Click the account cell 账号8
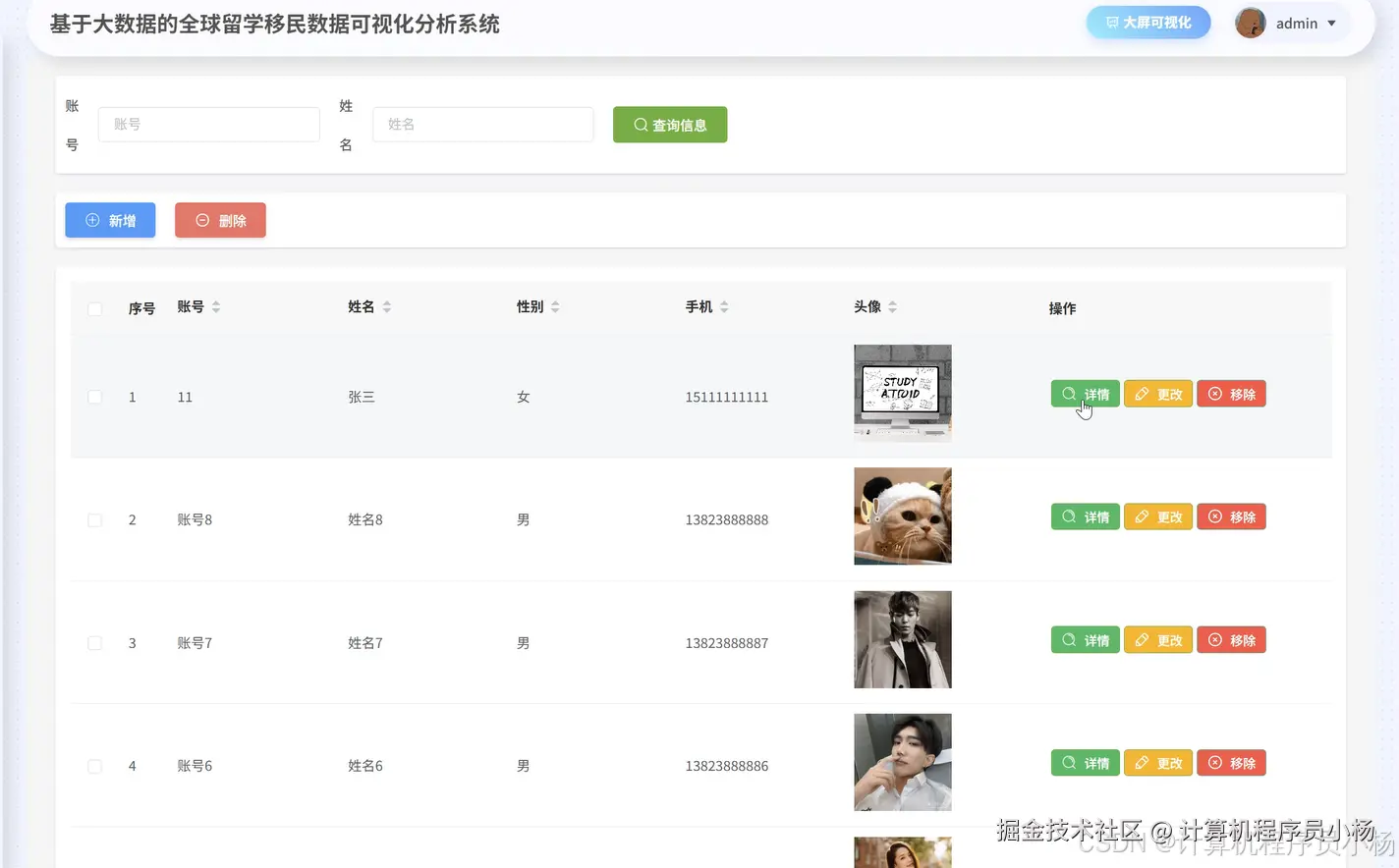1399x868 pixels. coord(195,520)
